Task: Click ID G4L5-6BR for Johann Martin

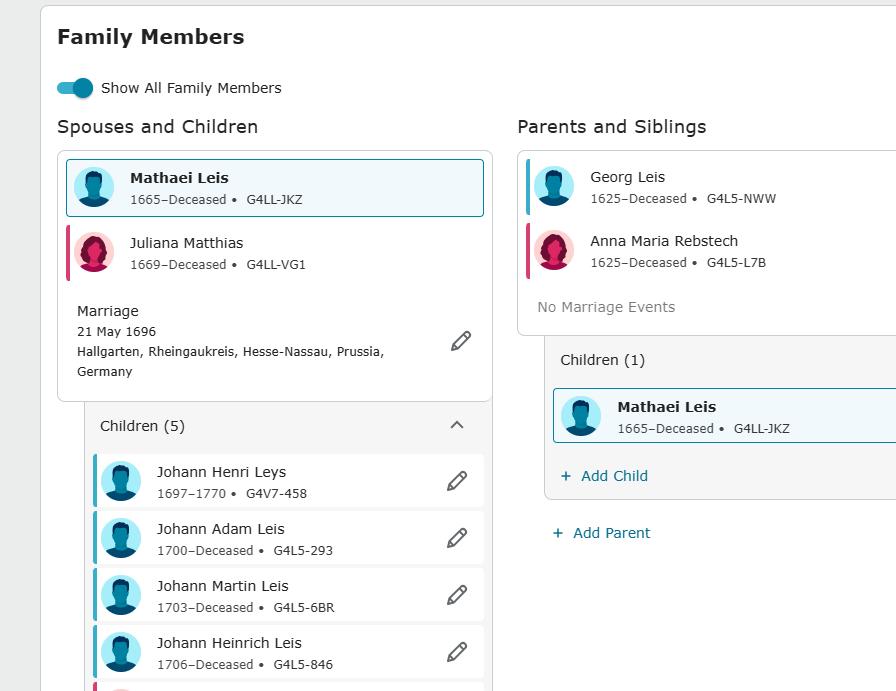Action: pyautogui.click(x=304, y=608)
